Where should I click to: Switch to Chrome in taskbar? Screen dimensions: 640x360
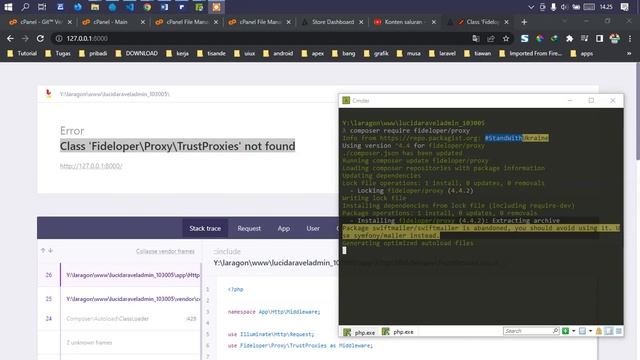(147, 7)
